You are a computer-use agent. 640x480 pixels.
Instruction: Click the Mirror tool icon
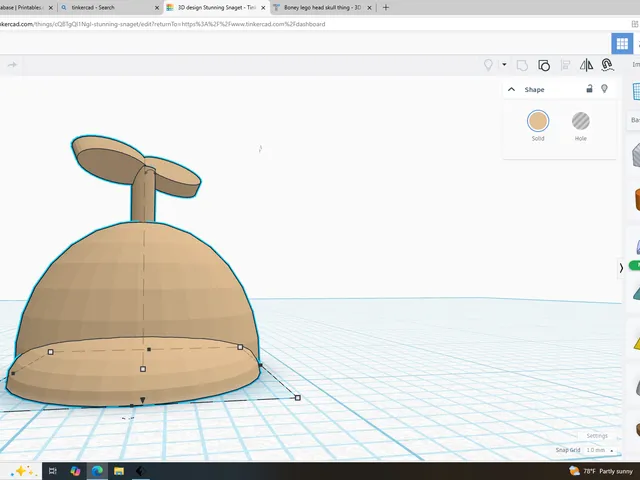coord(586,65)
